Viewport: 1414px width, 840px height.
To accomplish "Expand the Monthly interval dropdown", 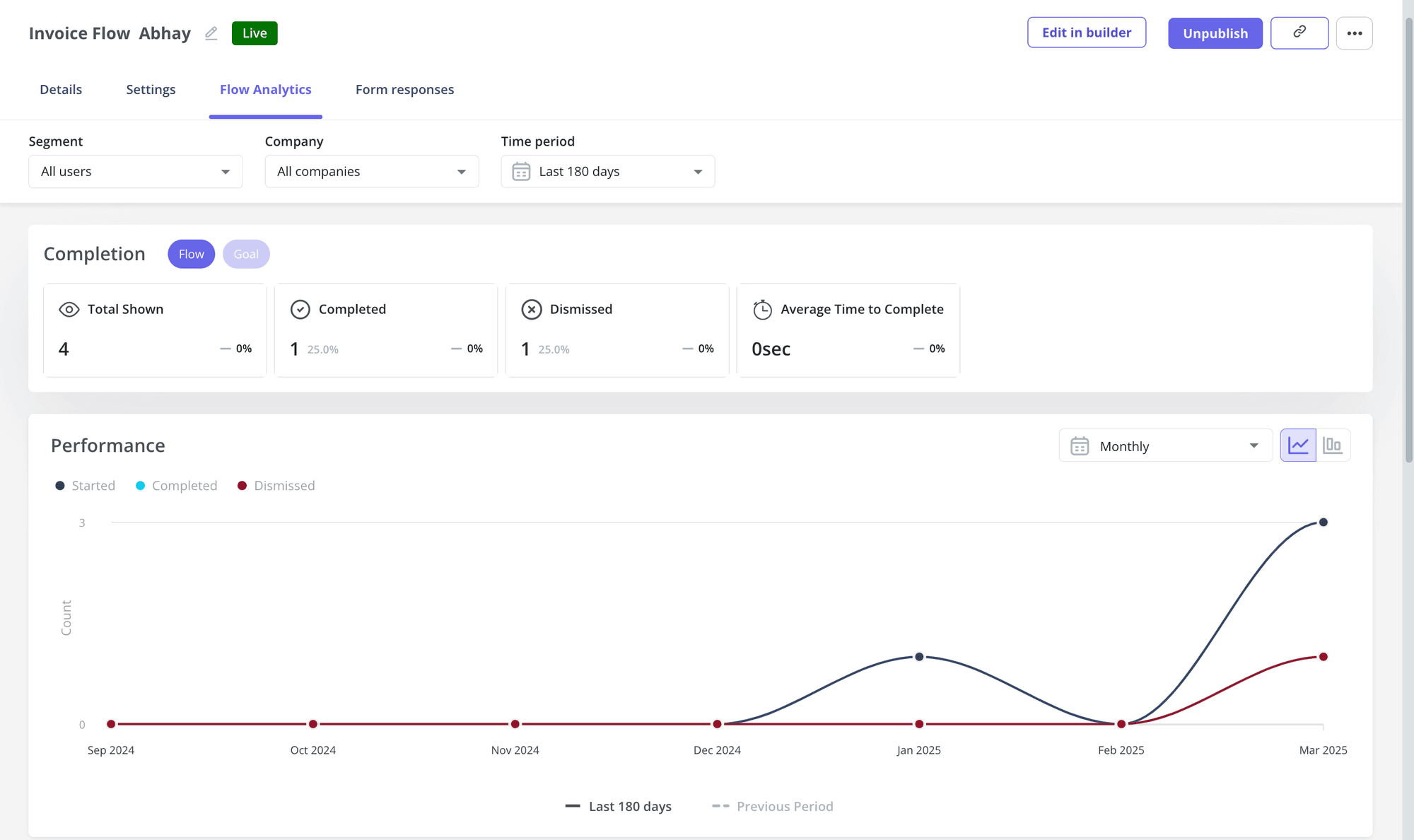I will pyautogui.click(x=1165, y=446).
